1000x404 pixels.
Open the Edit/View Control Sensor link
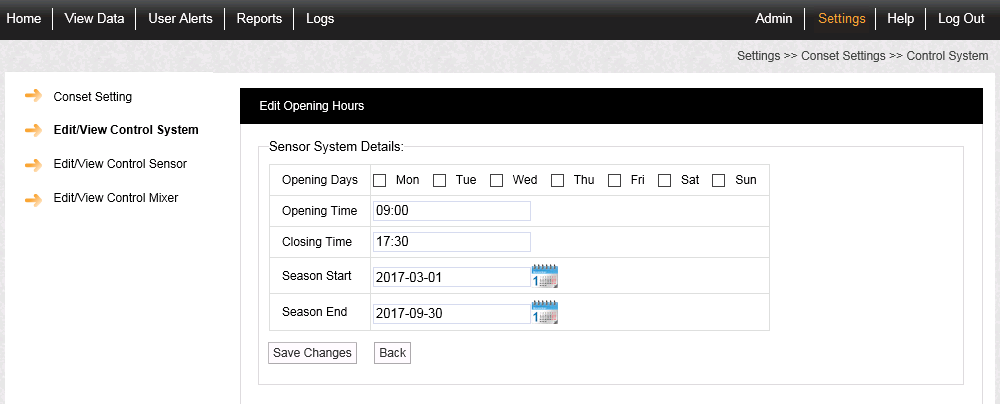(x=119, y=164)
